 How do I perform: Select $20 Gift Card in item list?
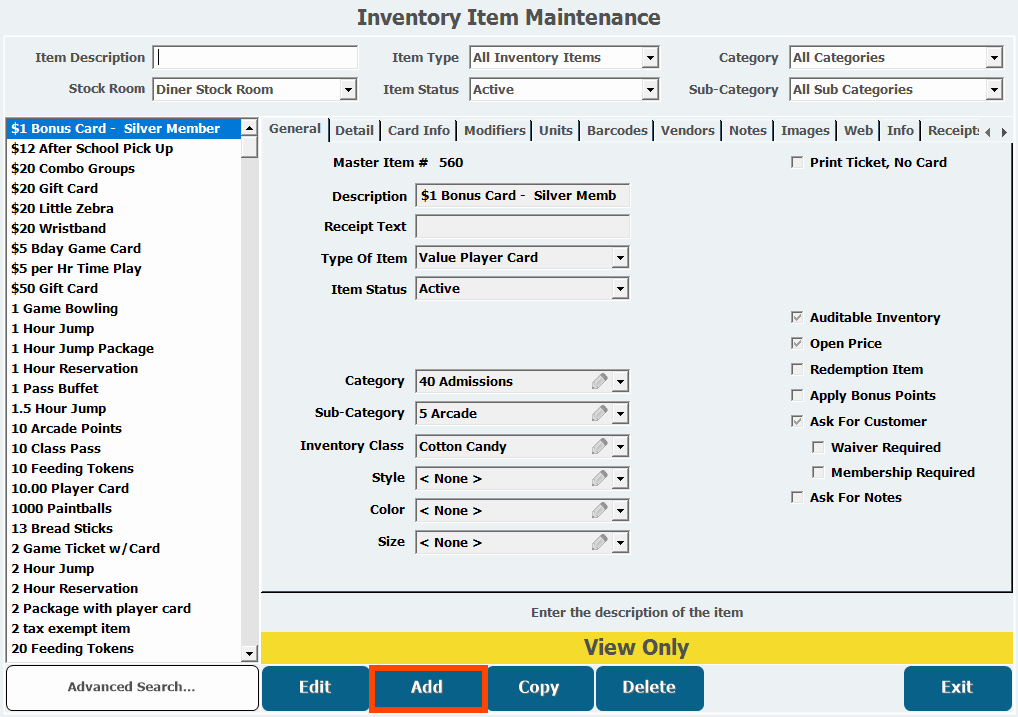click(55, 189)
